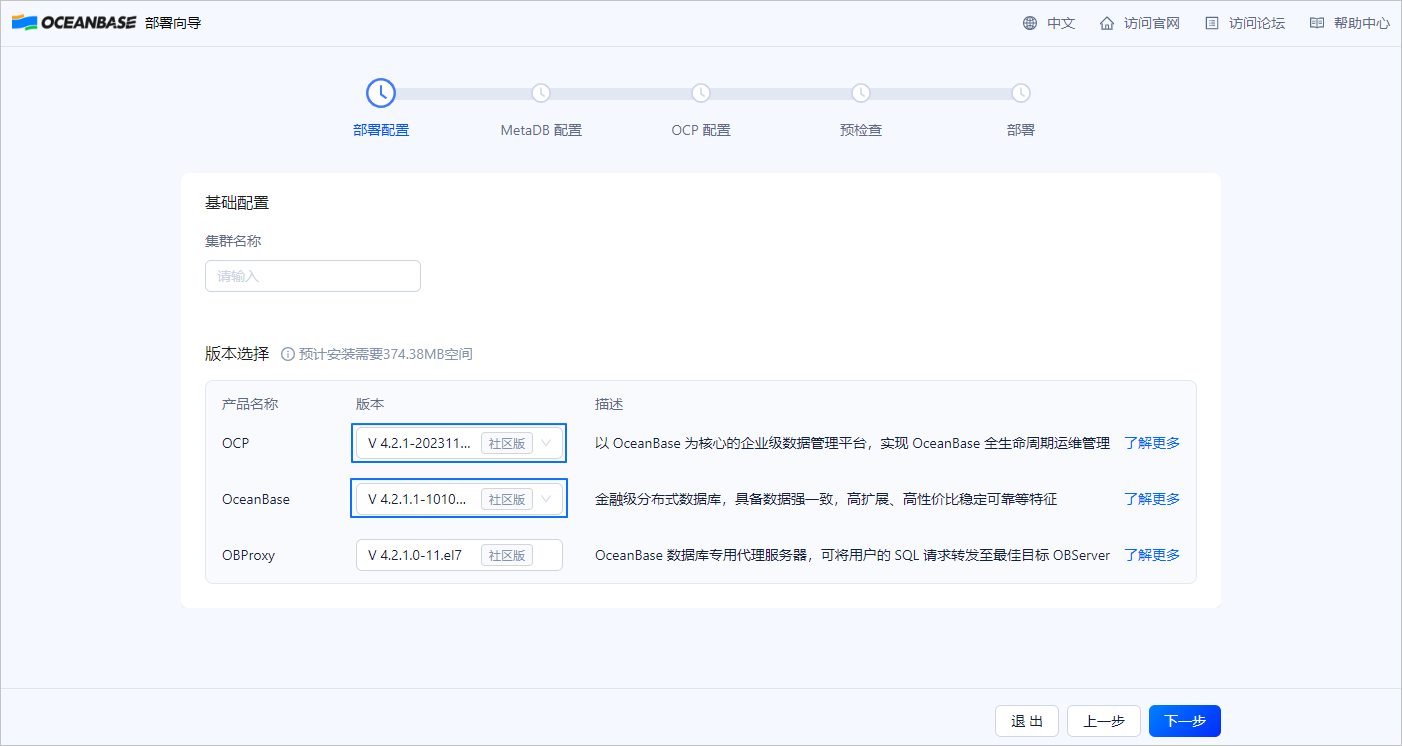The width and height of the screenshot is (1402, 746).
Task: Click the OCP dropdown arrow chevron
Action: (x=546, y=443)
